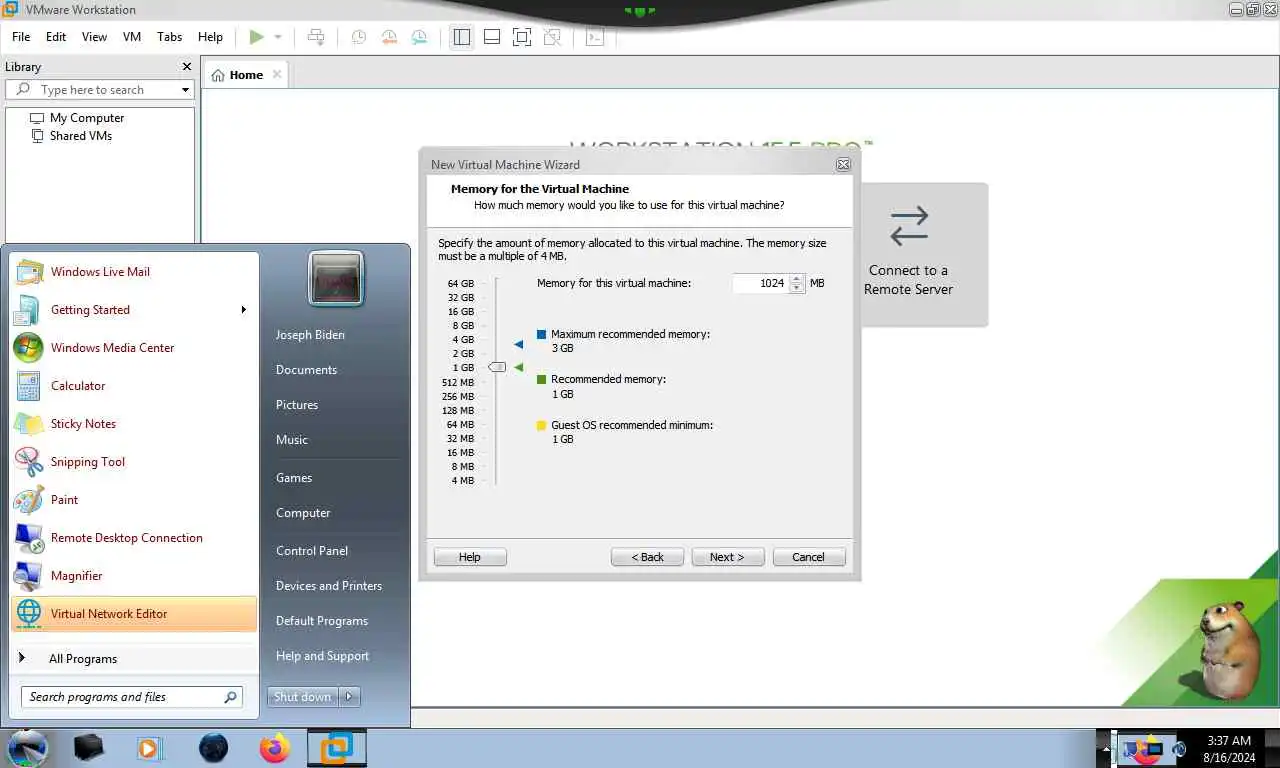Click the Send Ctrl+Alt+Del toolbar icon

(316, 37)
